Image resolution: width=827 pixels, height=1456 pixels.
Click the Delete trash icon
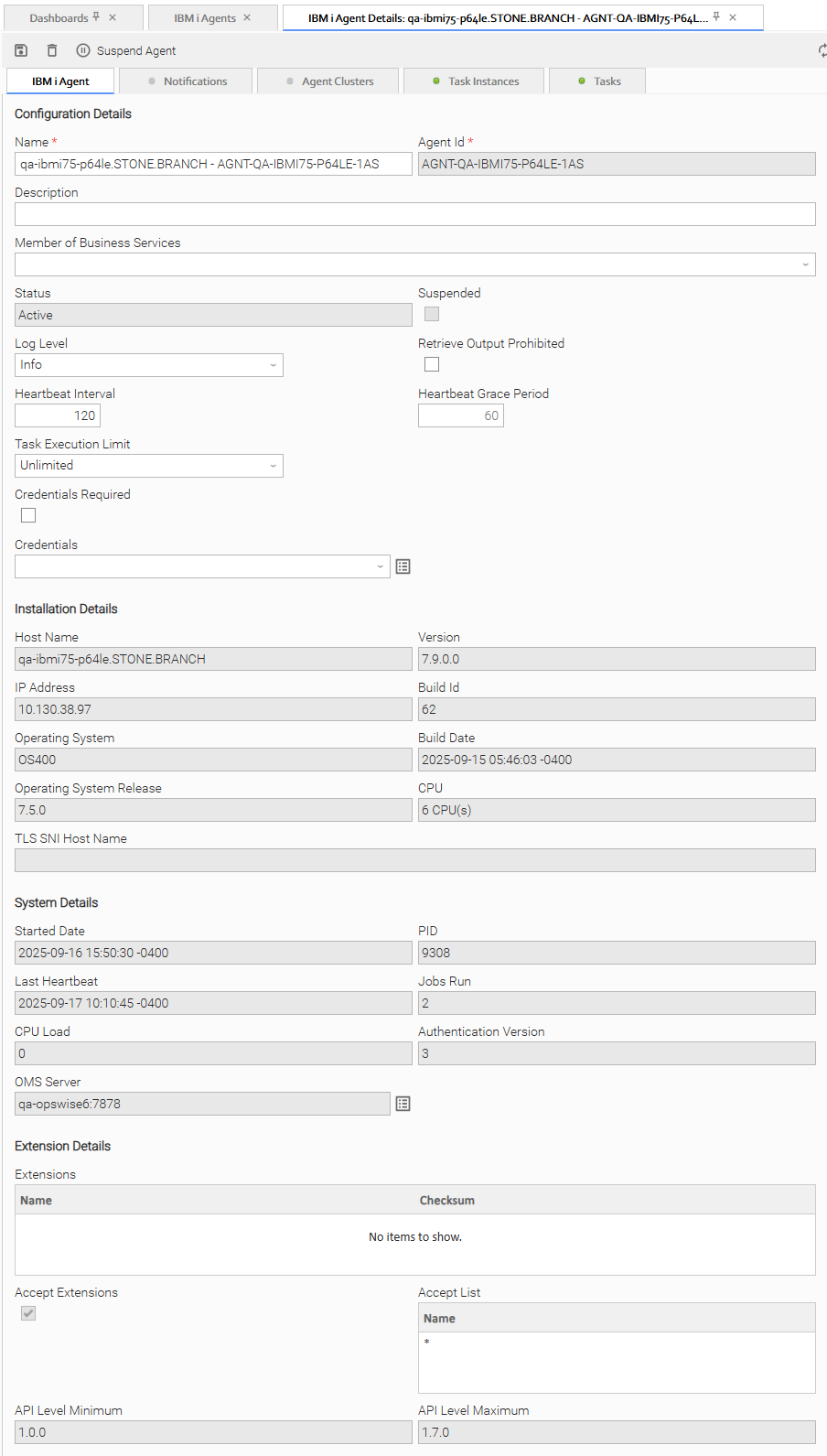pyautogui.click(x=52, y=50)
